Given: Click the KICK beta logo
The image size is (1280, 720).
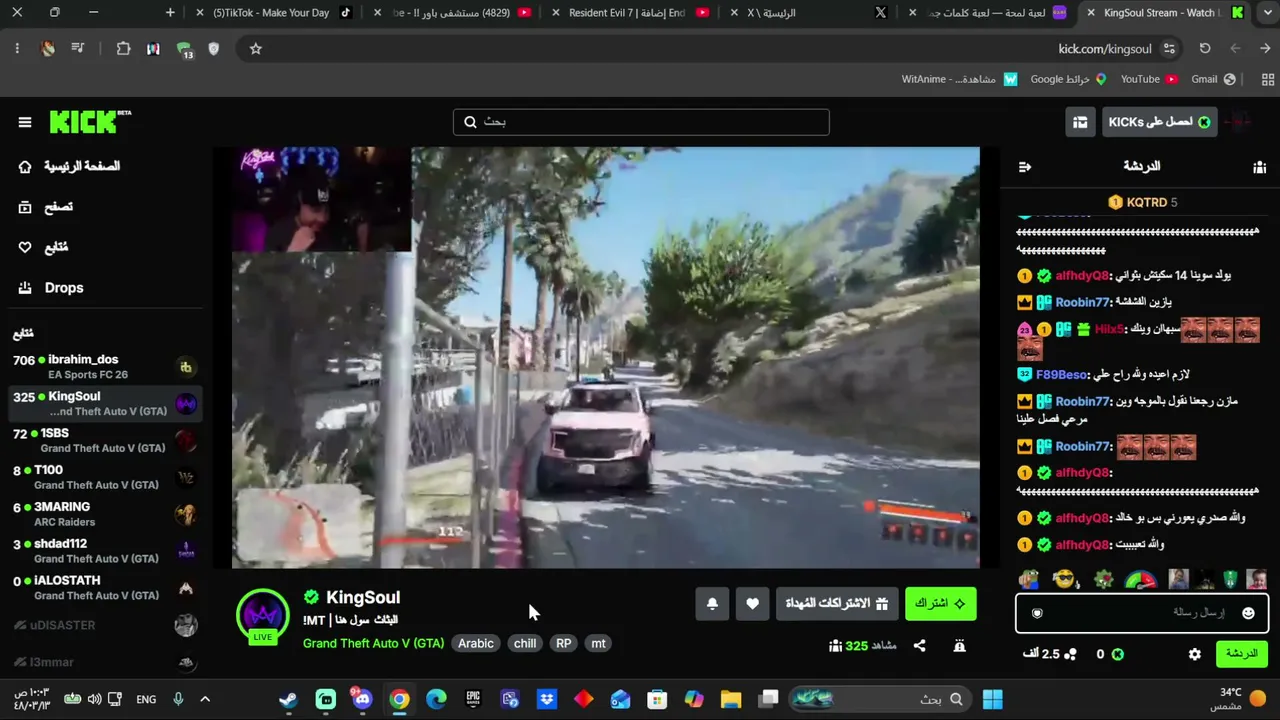Looking at the screenshot, I should click(90, 121).
